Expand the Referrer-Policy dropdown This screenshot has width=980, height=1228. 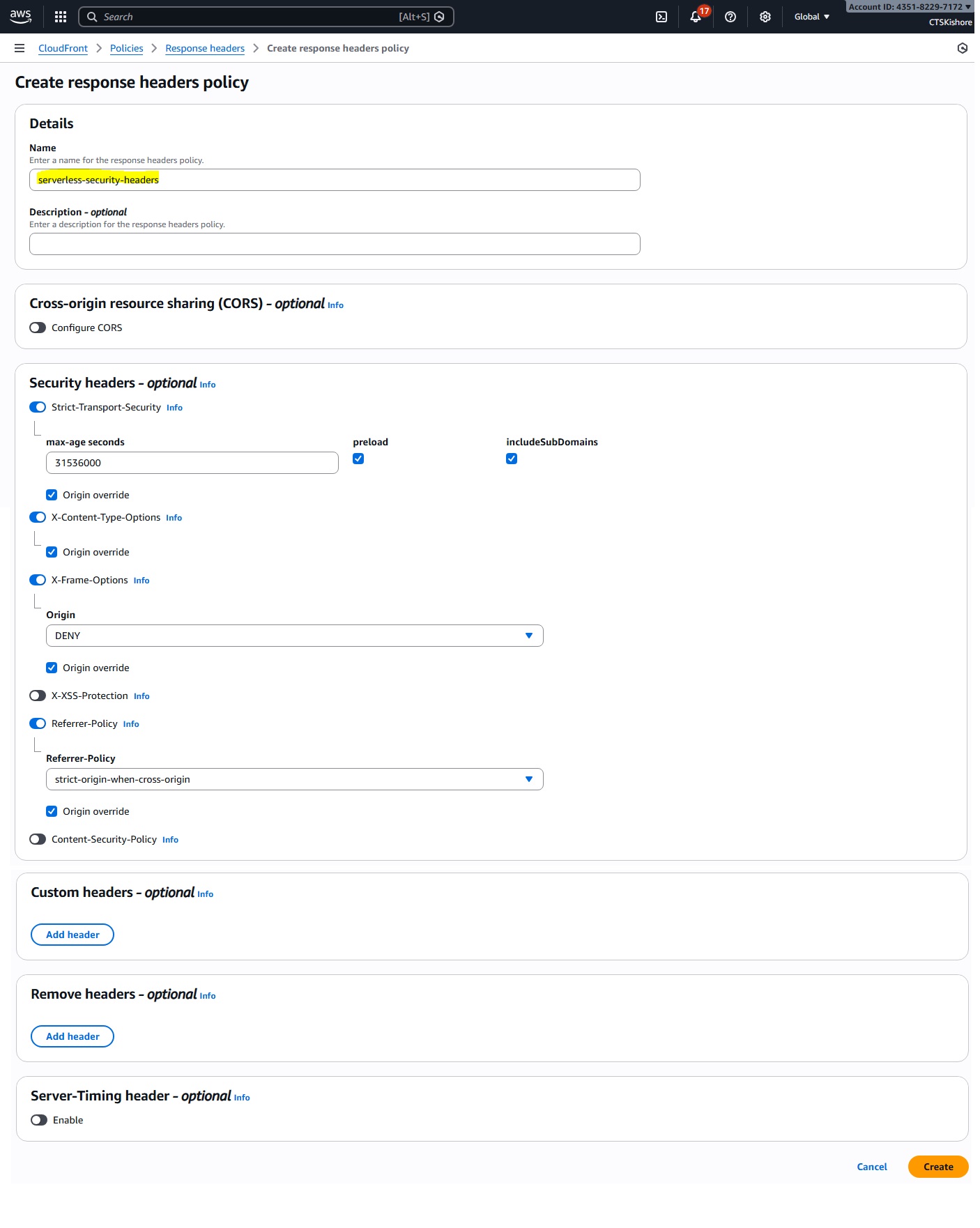(x=294, y=779)
